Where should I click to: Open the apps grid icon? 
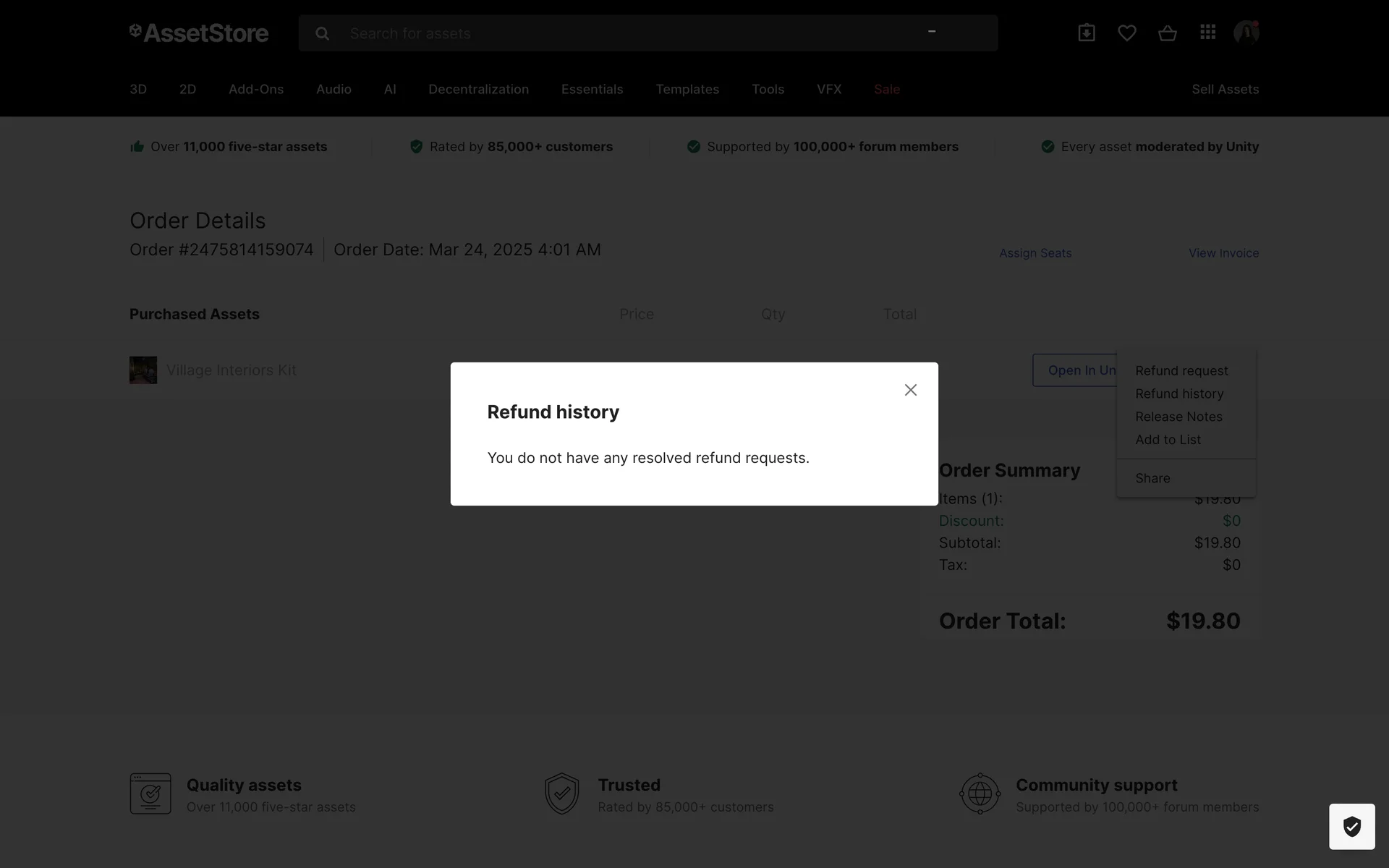click(1207, 33)
